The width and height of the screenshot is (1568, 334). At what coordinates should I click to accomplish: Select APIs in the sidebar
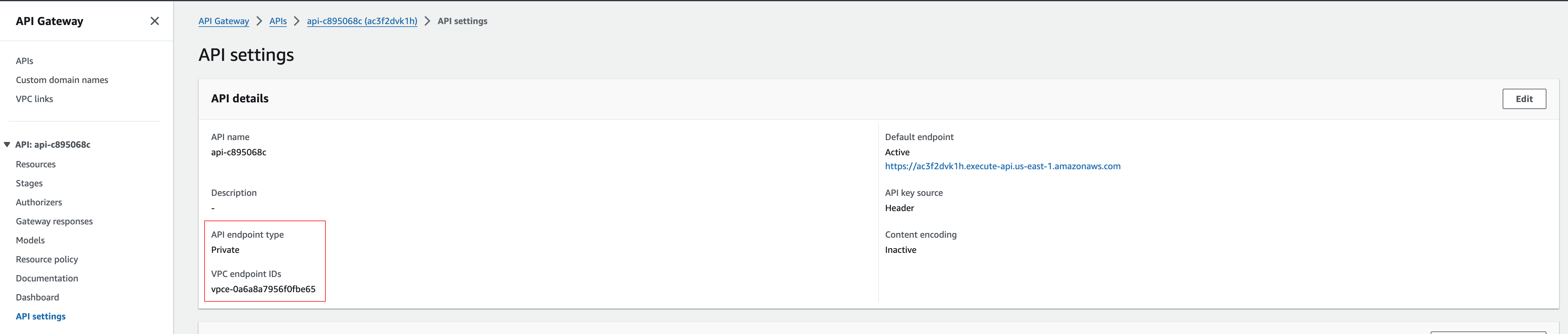pos(24,61)
